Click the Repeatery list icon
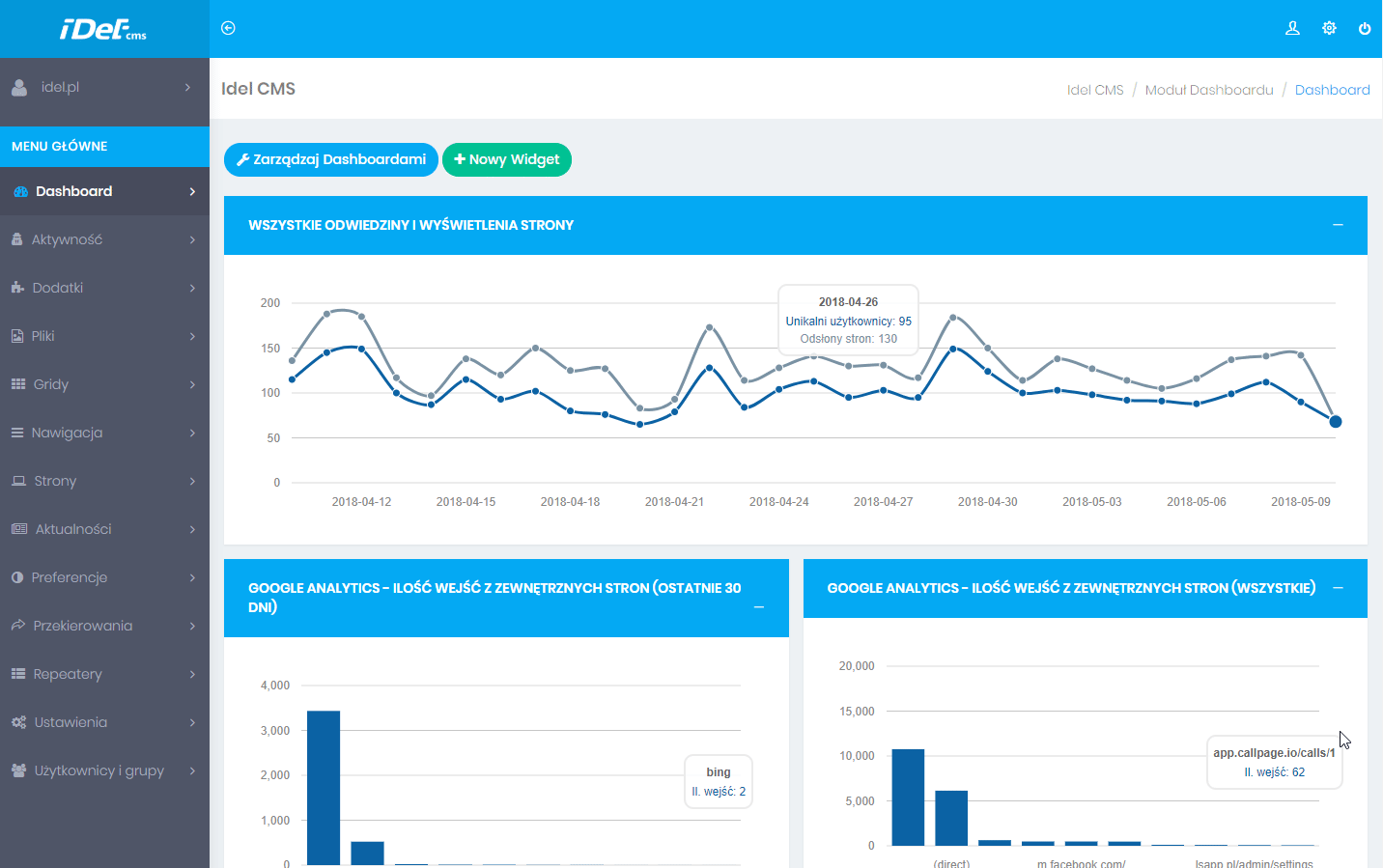The width and height of the screenshot is (1383, 868). pyautogui.click(x=18, y=673)
